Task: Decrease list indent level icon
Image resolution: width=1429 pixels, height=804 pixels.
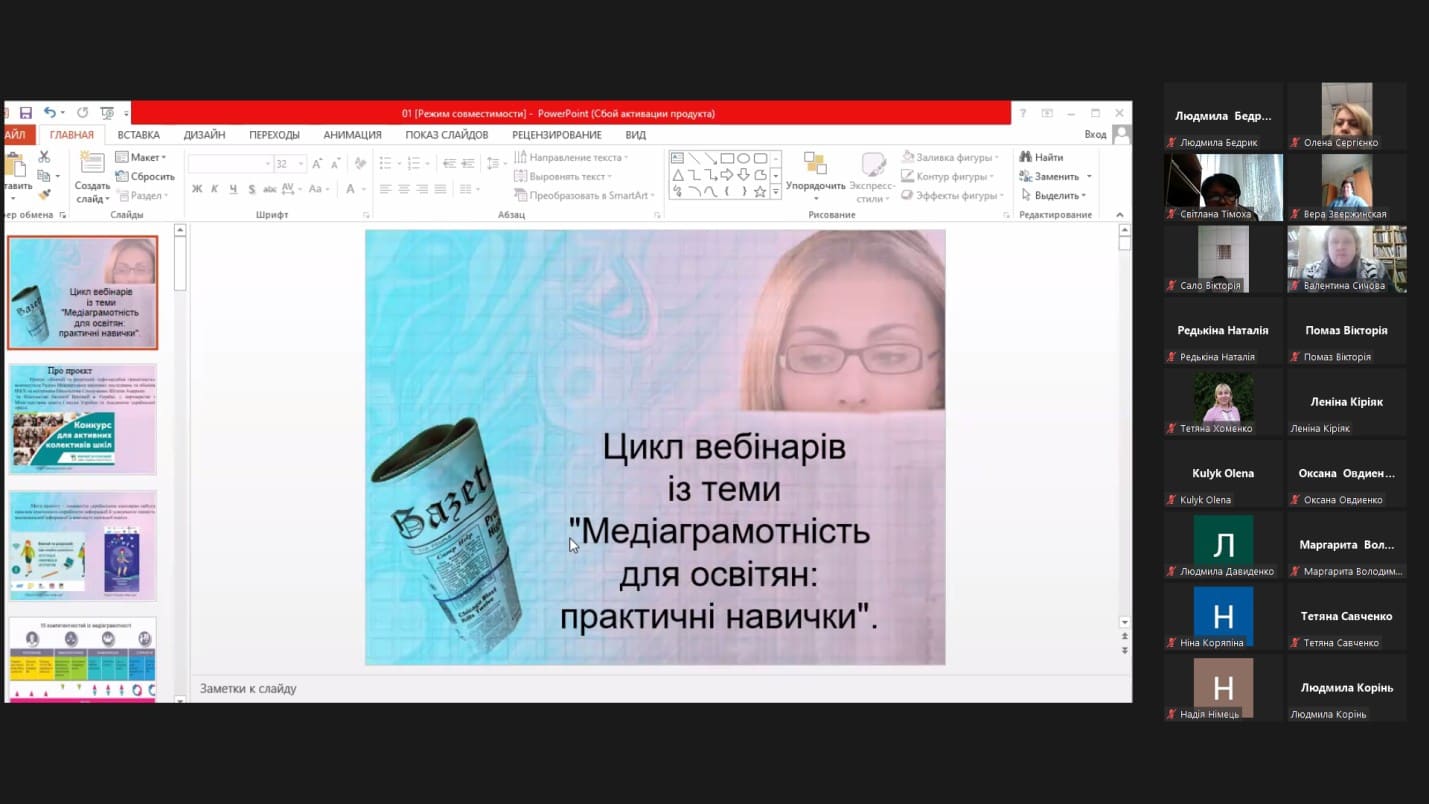Action: [450, 163]
